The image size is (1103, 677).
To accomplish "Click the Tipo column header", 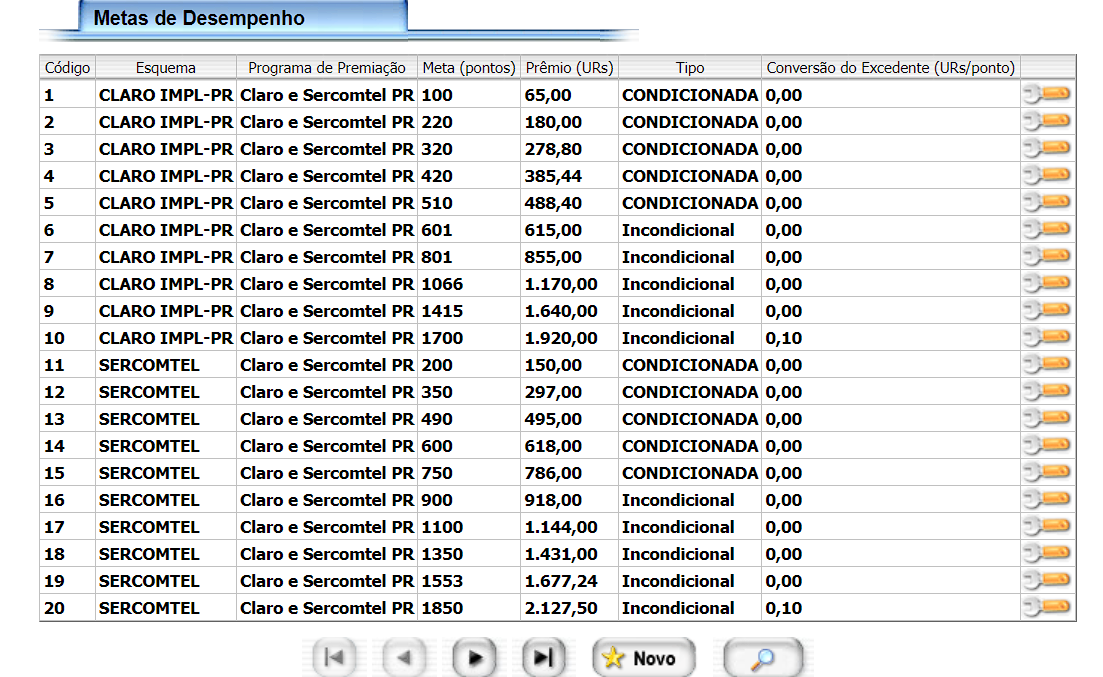I will (x=689, y=68).
